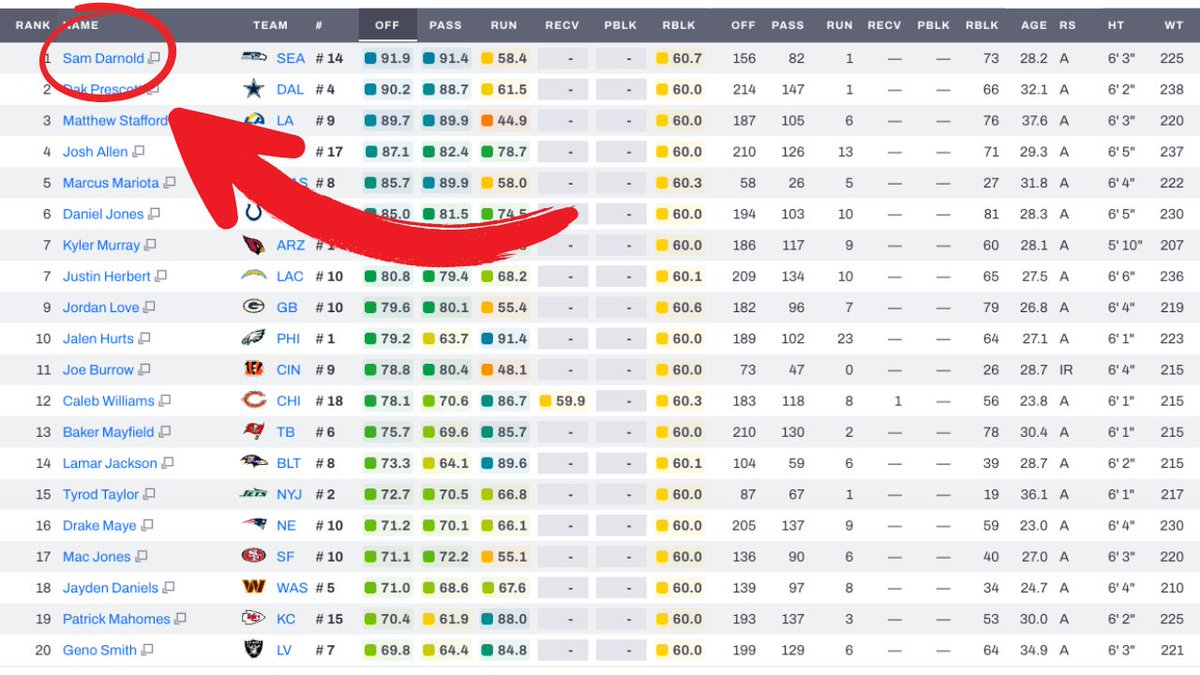Open Justin Herbert's player page
The height and width of the screenshot is (675, 1200).
[107, 276]
